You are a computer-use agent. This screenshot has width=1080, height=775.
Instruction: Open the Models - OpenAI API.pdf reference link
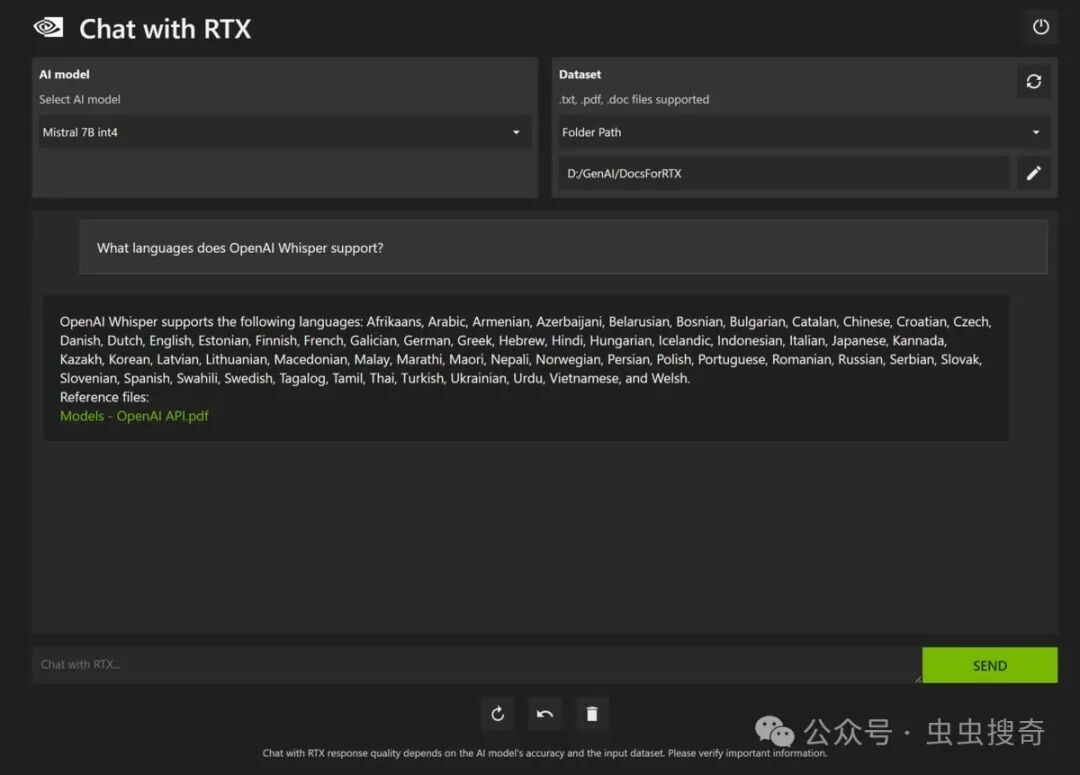point(134,415)
